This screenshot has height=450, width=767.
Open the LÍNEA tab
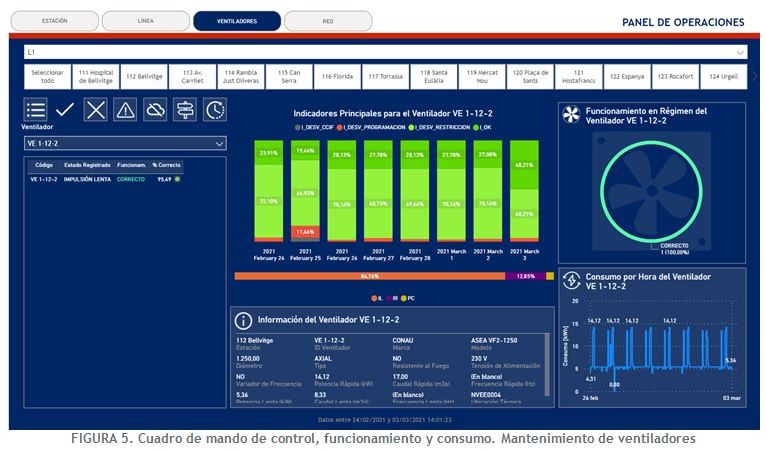click(x=146, y=21)
